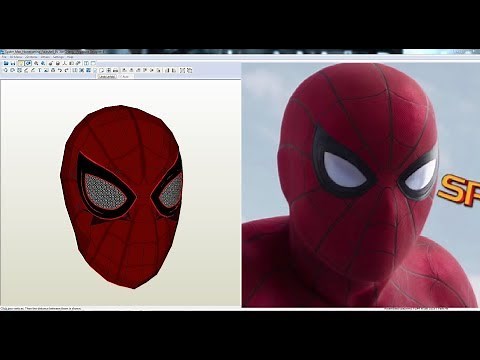The width and height of the screenshot is (480, 360).
Task: Open the Settings menu
Action: point(58,57)
